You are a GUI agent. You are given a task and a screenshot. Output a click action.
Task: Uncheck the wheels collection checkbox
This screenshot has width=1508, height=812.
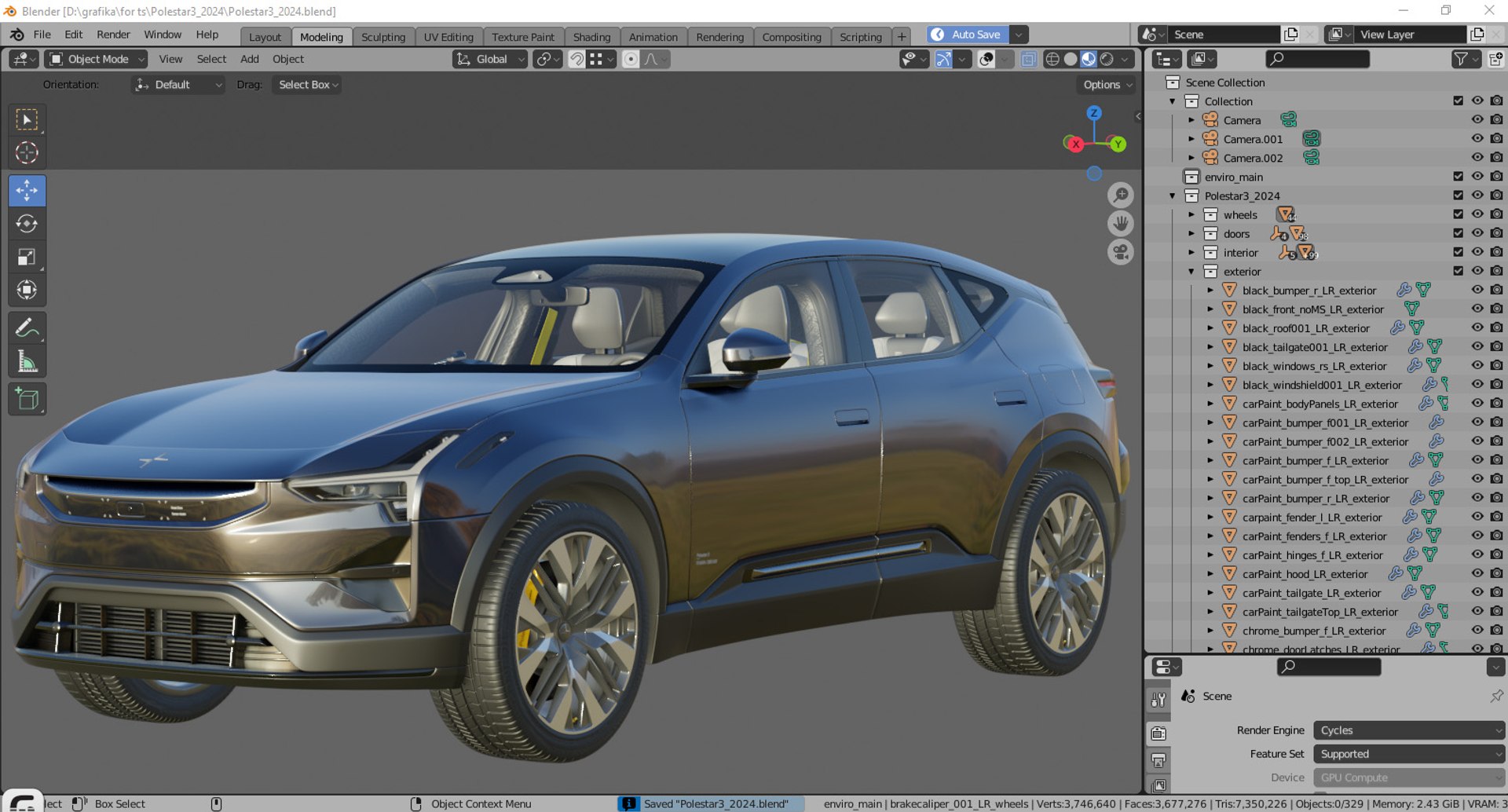[x=1459, y=214]
